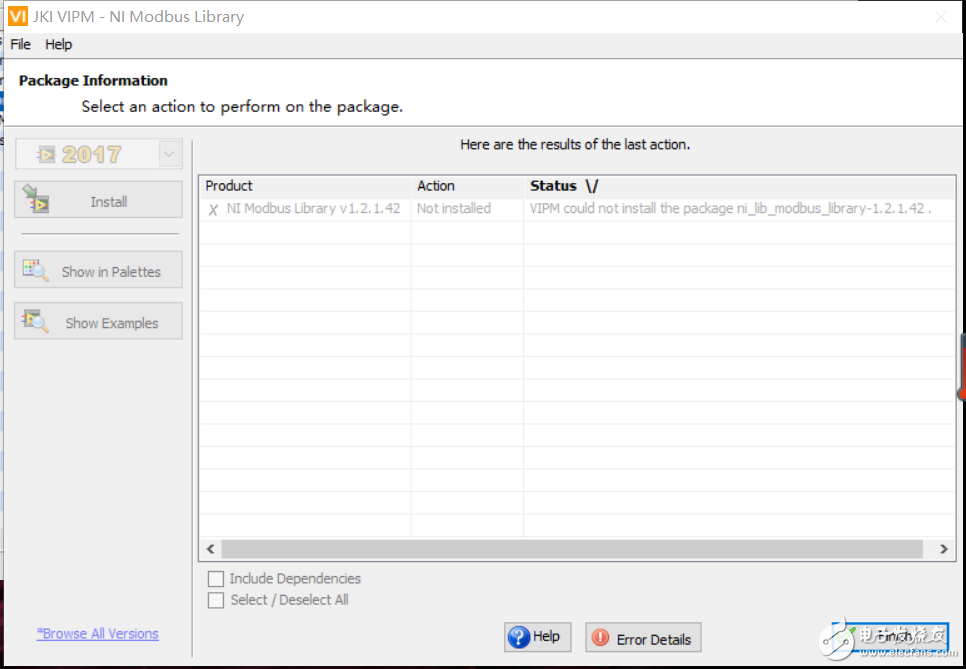Click the horizontal scrollbar right arrow

pyautogui.click(x=944, y=548)
